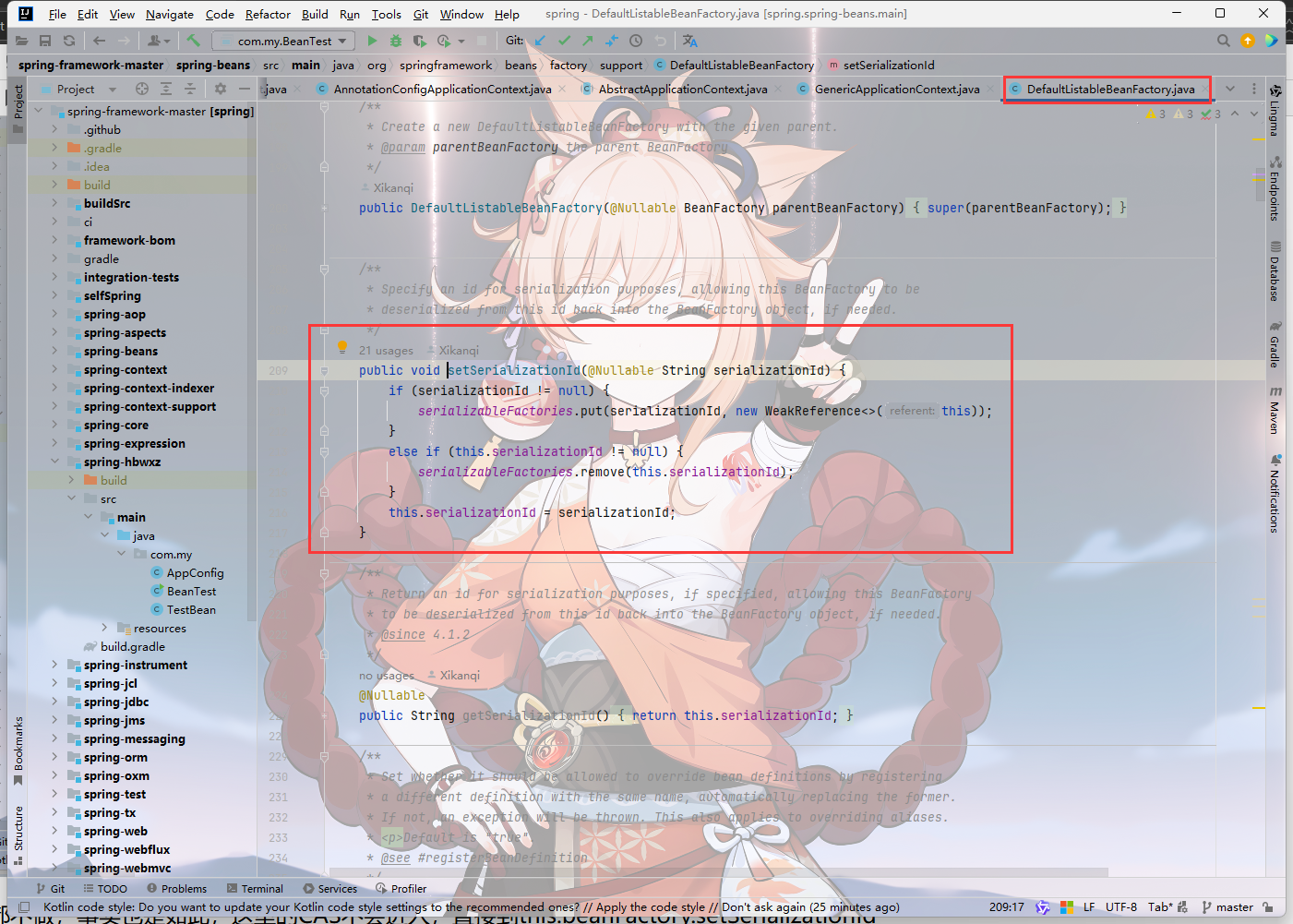This screenshot has width=1293, height=924.
Task: Open the Problems tool window
Action: [x=175, y=889]
